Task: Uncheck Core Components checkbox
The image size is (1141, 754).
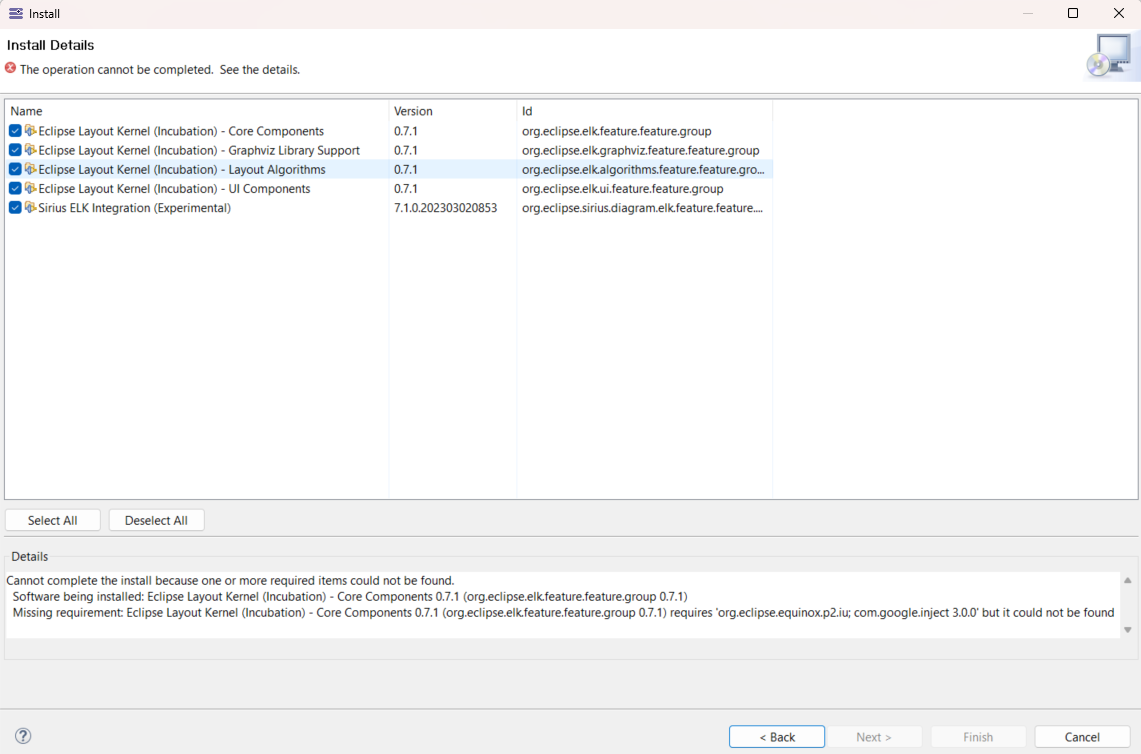Action: [15, 131]
